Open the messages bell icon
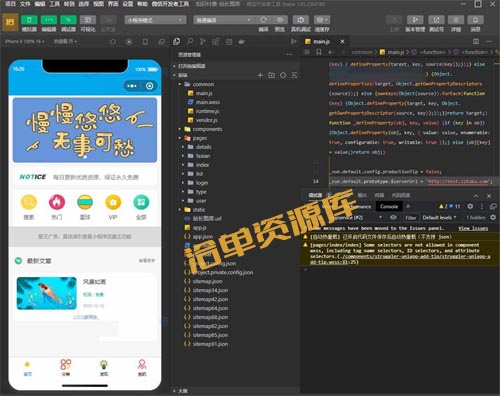This screenshot has width=500, height=396. click(476, 20)
